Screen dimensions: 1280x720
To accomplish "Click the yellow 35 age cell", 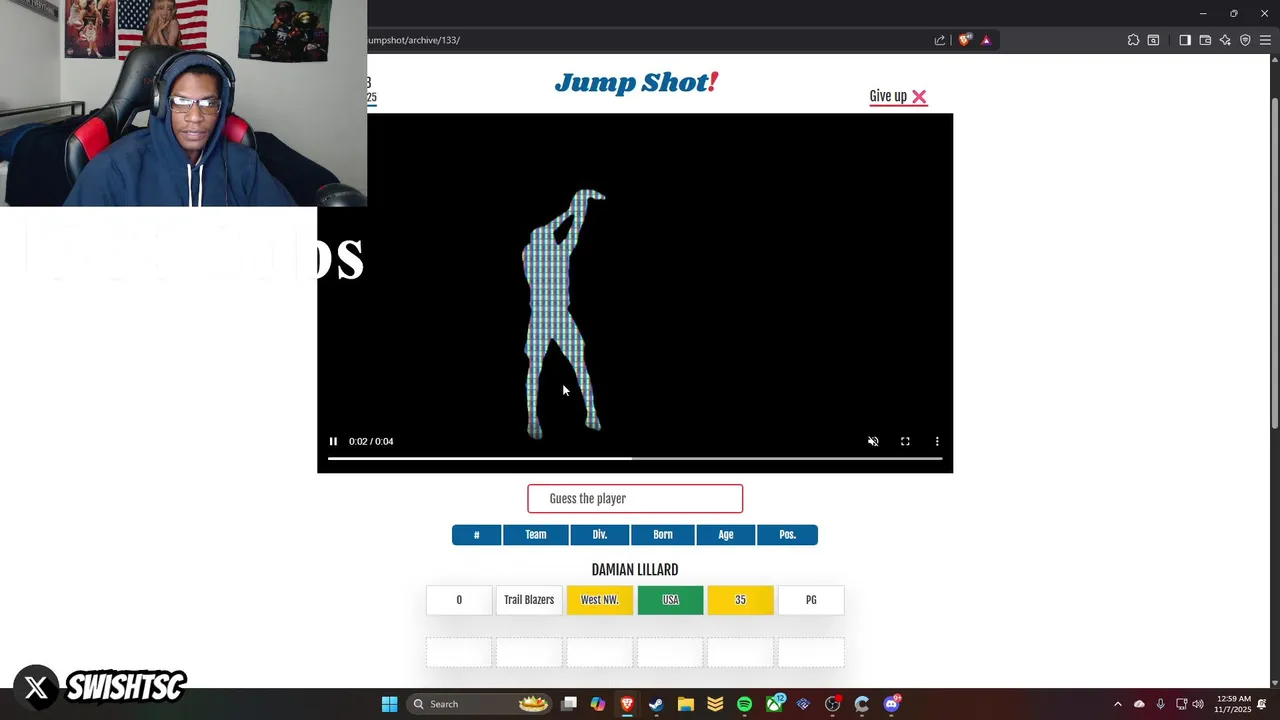I will (x=740, y=600).
